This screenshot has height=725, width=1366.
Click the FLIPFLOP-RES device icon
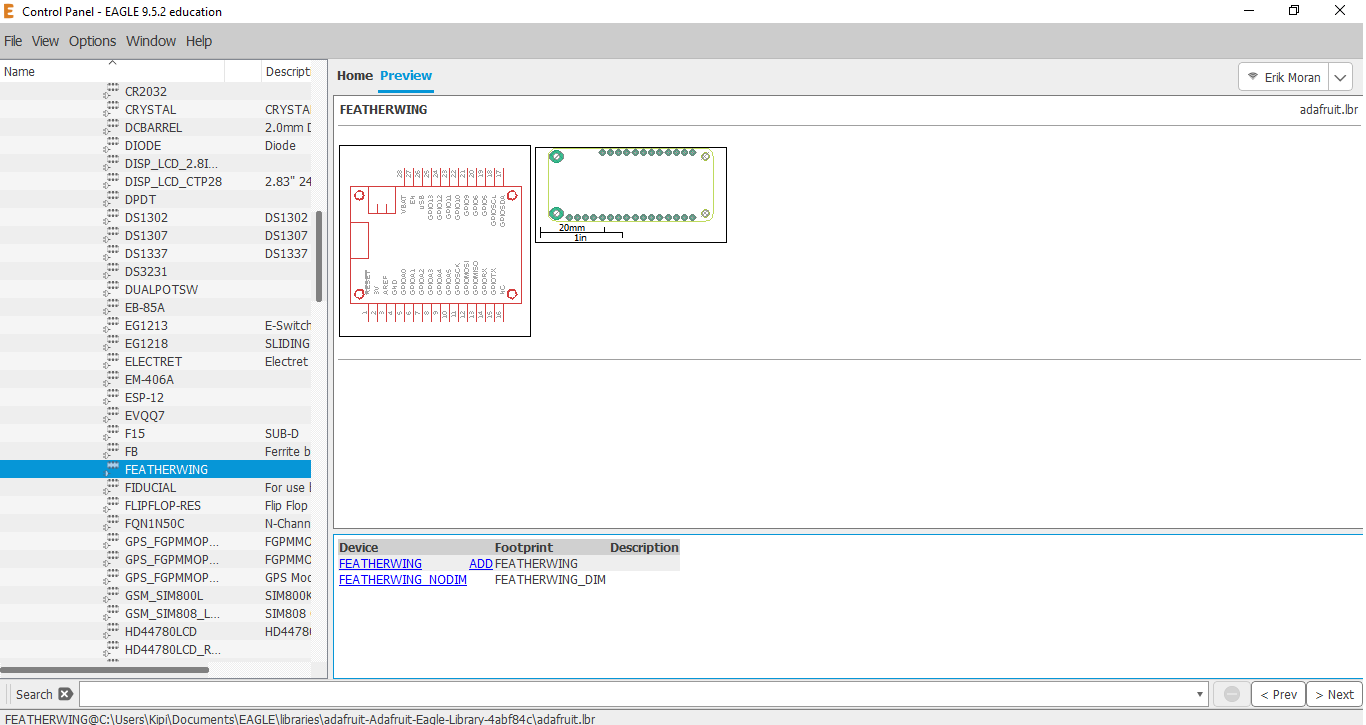(111, 505)
